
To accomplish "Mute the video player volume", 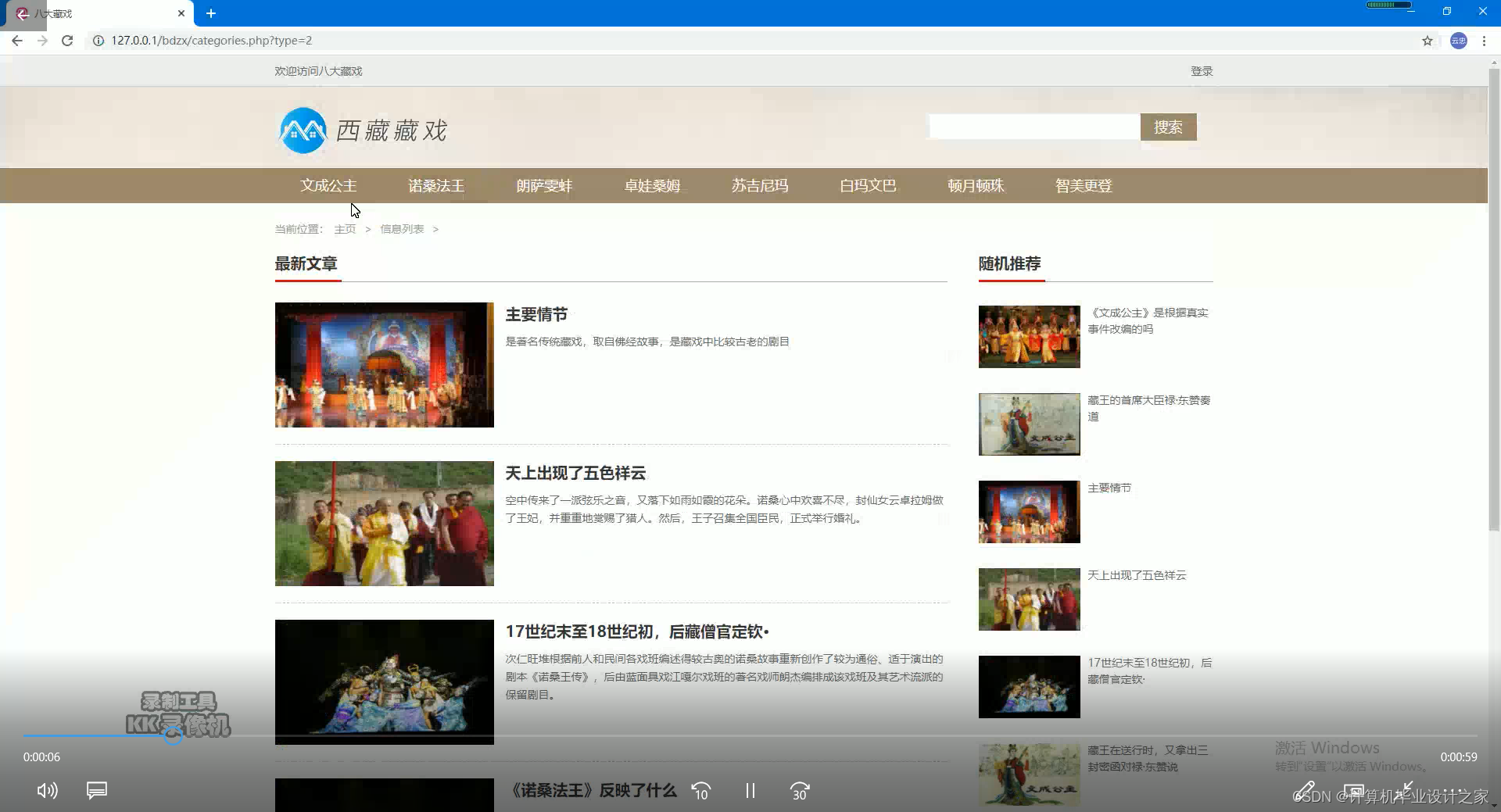I will 47,790.
